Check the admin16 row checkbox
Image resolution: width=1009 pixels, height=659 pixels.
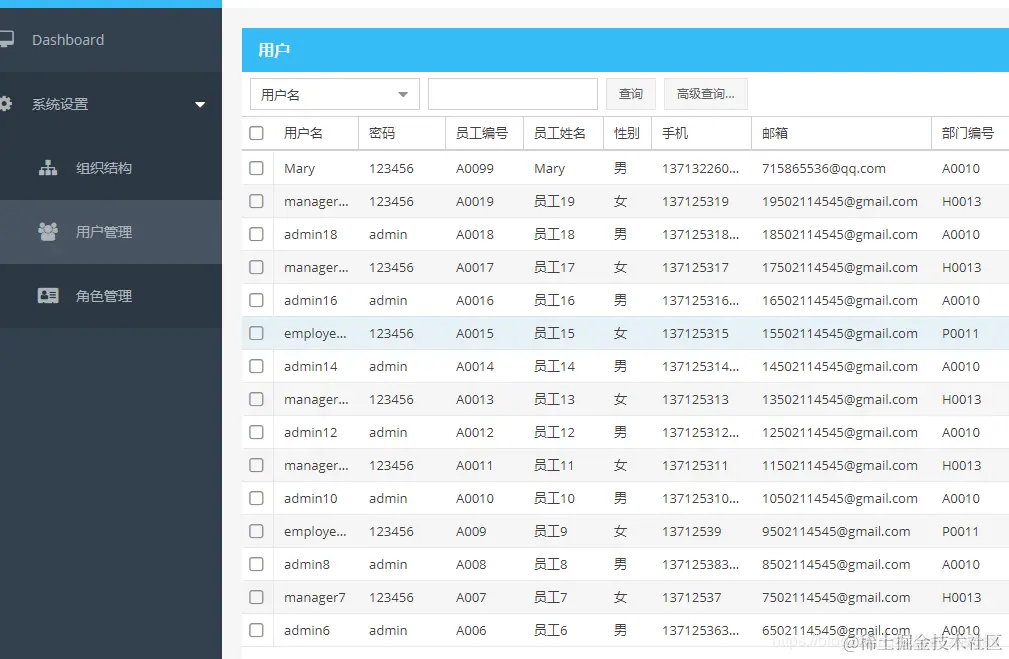[x=256, y=300]
